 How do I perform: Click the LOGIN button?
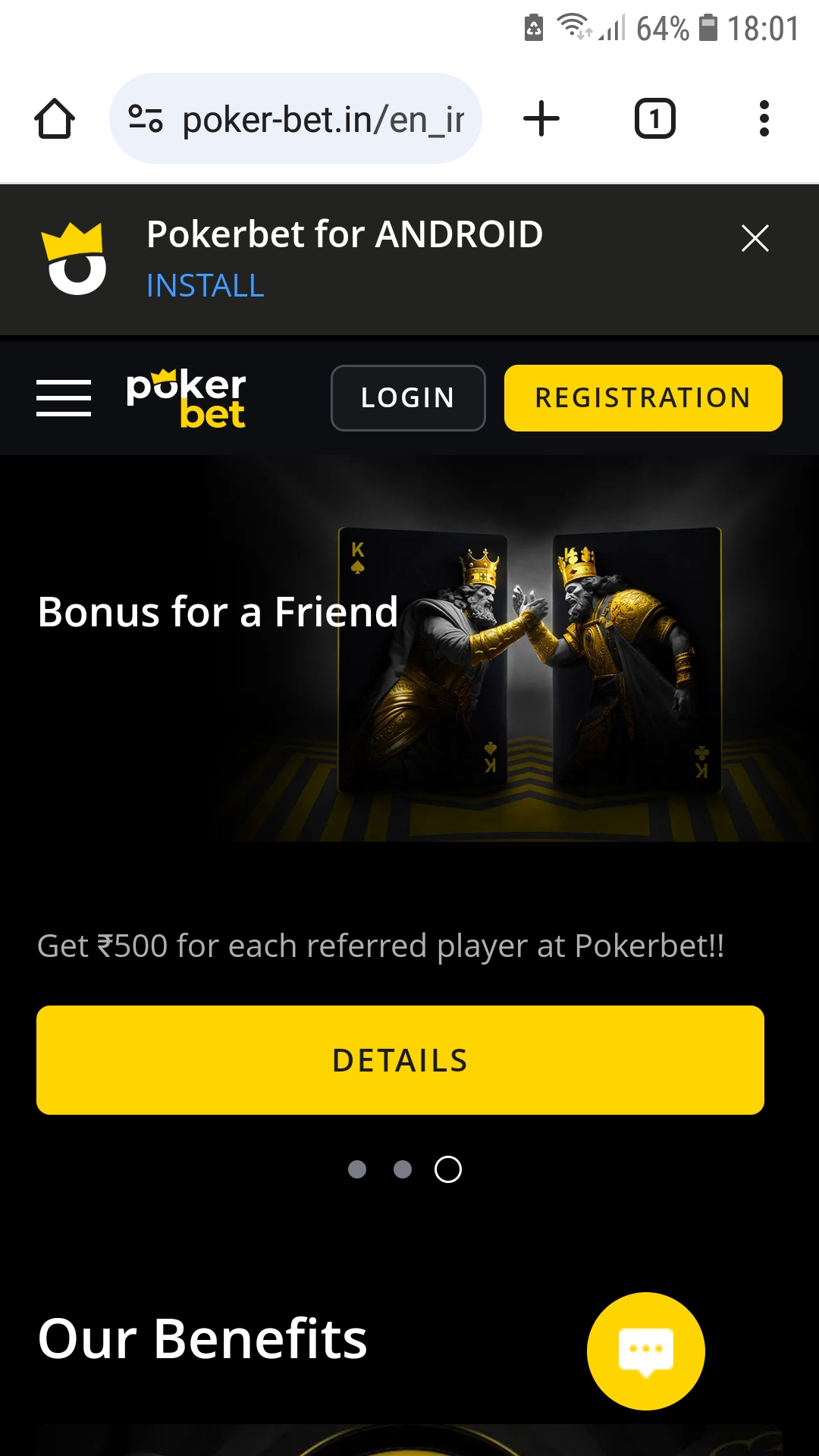pos(408,398)
